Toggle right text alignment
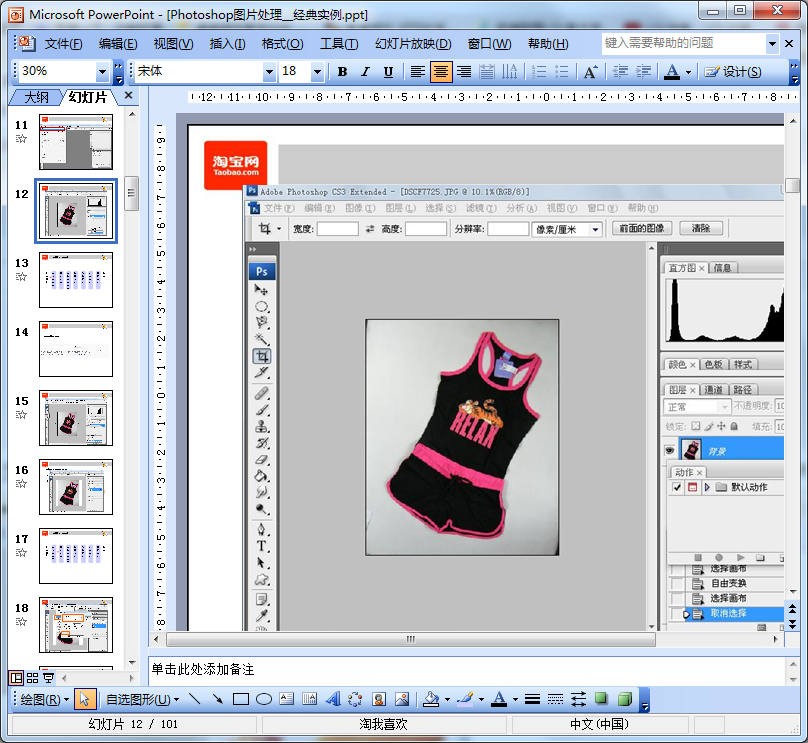The height and width of the screenshot is (743, 808). pos(464,72)
